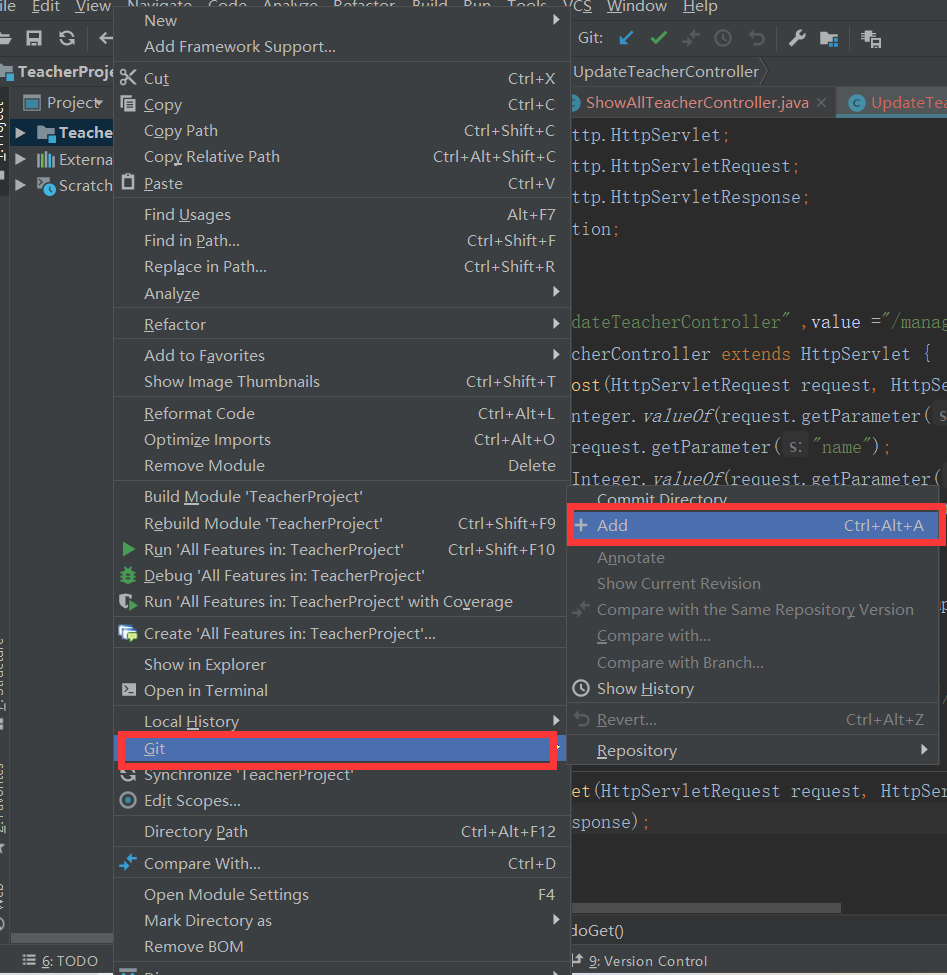Image resolution: width=947 pixels, height=975 pixels.
Task: Open settings via the wrench icon
Action: (x=797, y=39)
